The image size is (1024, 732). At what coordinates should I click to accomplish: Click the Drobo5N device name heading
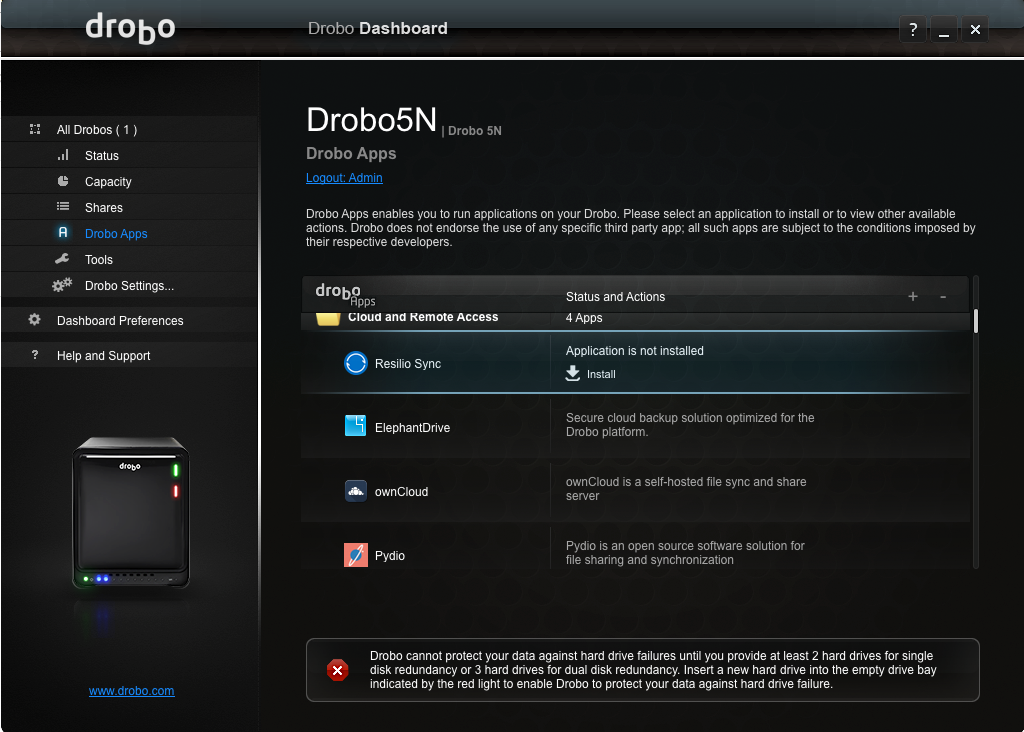point(371,120)
